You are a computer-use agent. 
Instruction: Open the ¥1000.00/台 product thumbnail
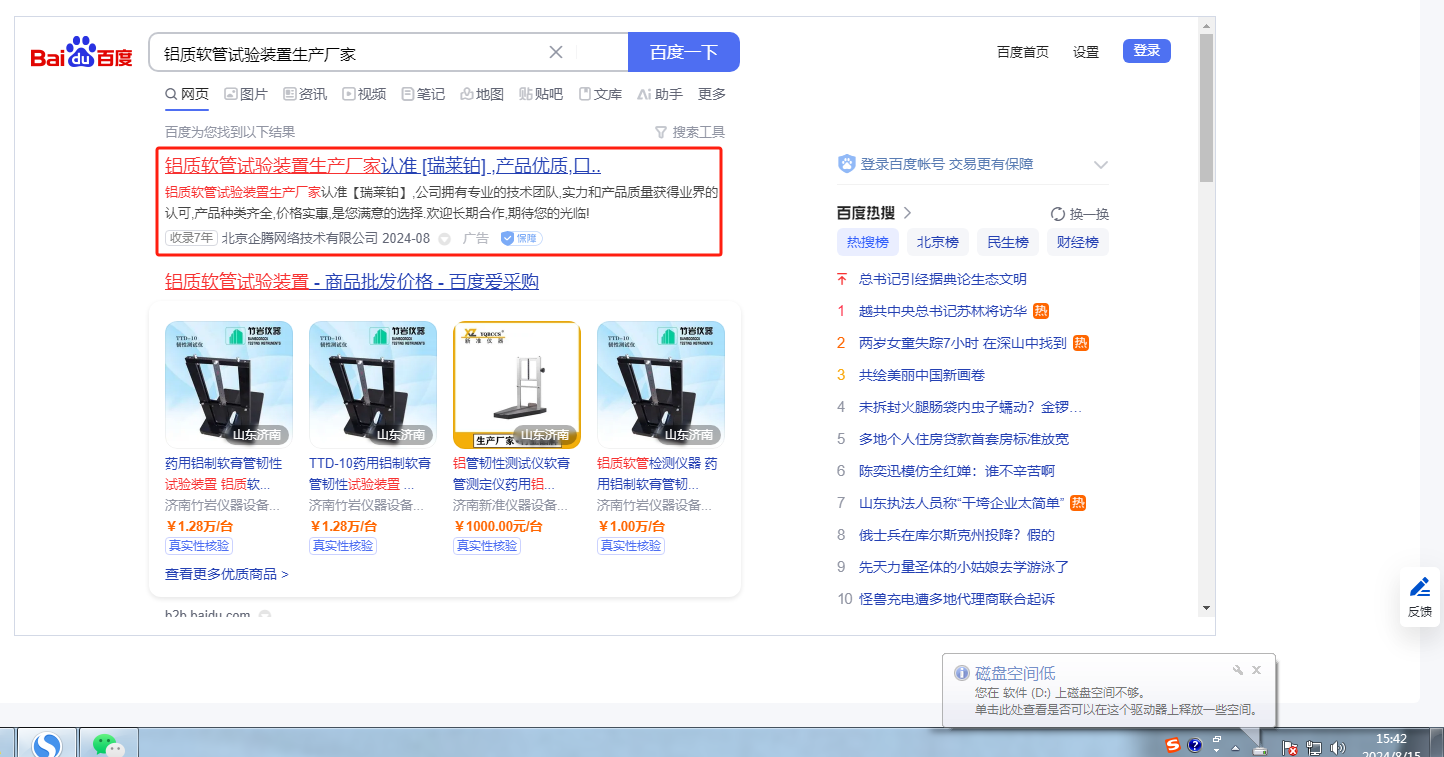(x=517, y=385)
